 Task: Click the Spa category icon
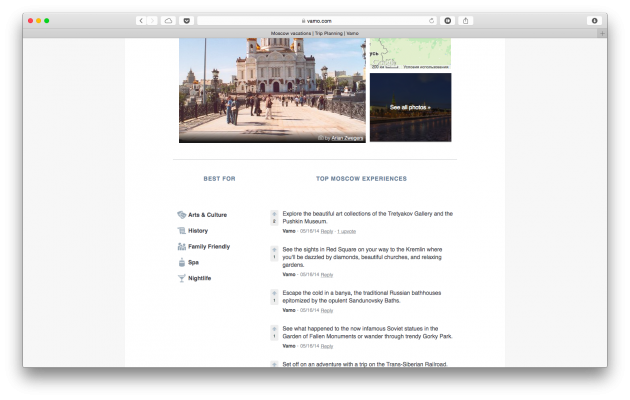(x=181, y=262)
